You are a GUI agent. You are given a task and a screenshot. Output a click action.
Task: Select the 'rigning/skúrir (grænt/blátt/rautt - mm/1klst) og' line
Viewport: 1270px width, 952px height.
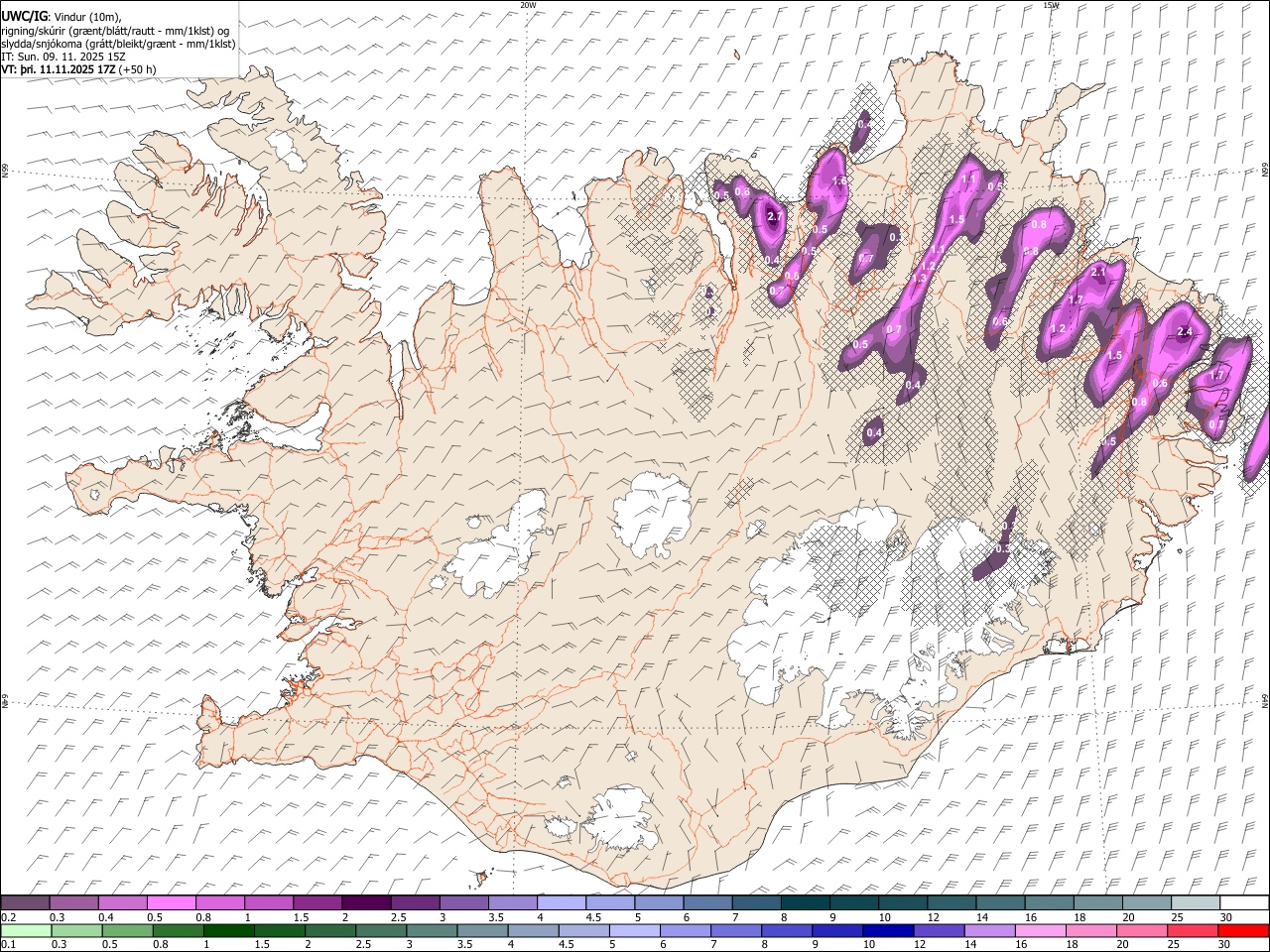[x=116, y=31]
